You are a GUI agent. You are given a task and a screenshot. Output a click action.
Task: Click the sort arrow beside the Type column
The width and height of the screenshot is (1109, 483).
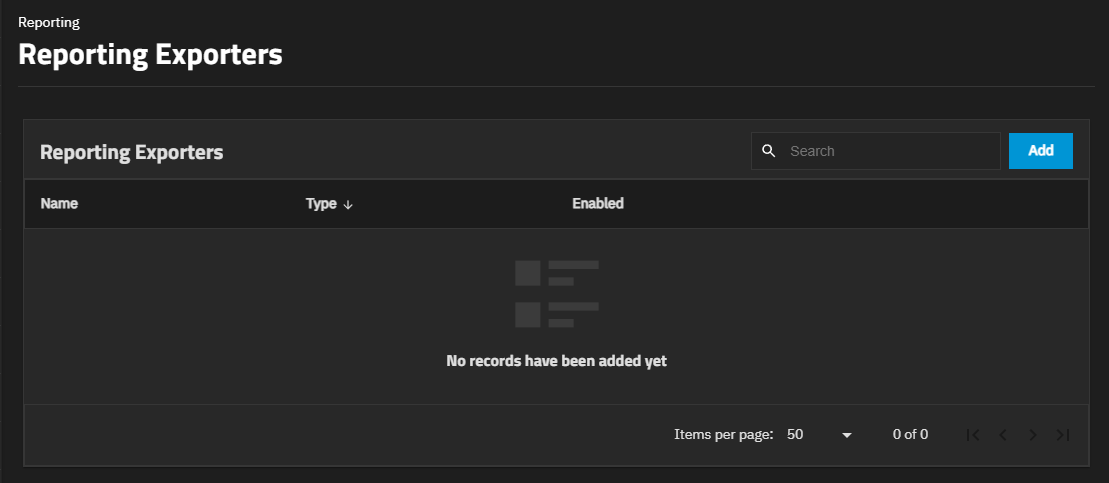[348, 204]
